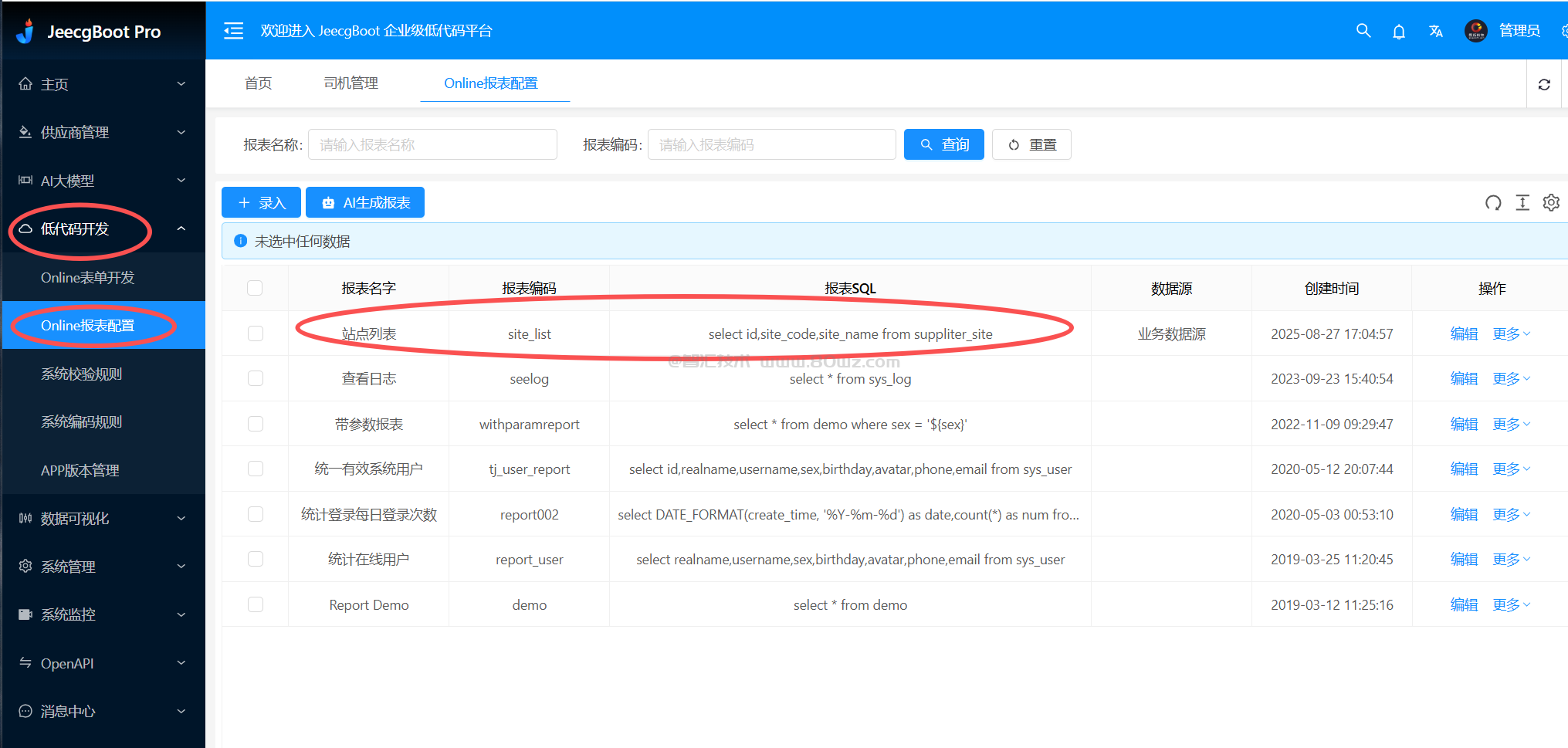The height and width of the screenshot is (748, 1568).
Task: Click the JeecgBoot Pro logo icon
Action: (26, 32)
